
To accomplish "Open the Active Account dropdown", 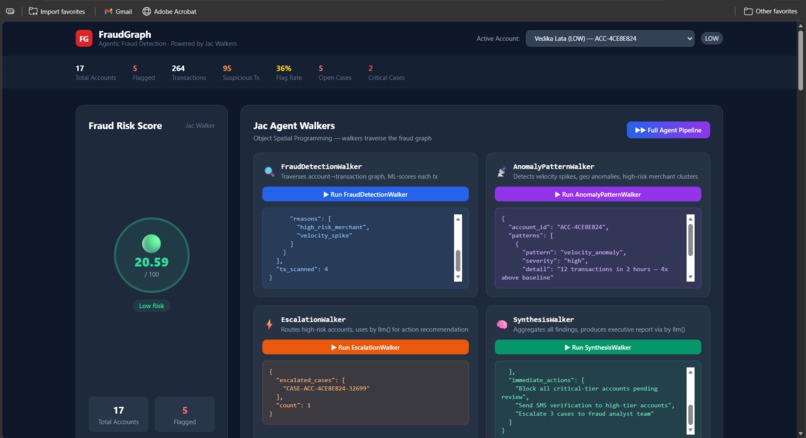I will click(x=610, y=39).
